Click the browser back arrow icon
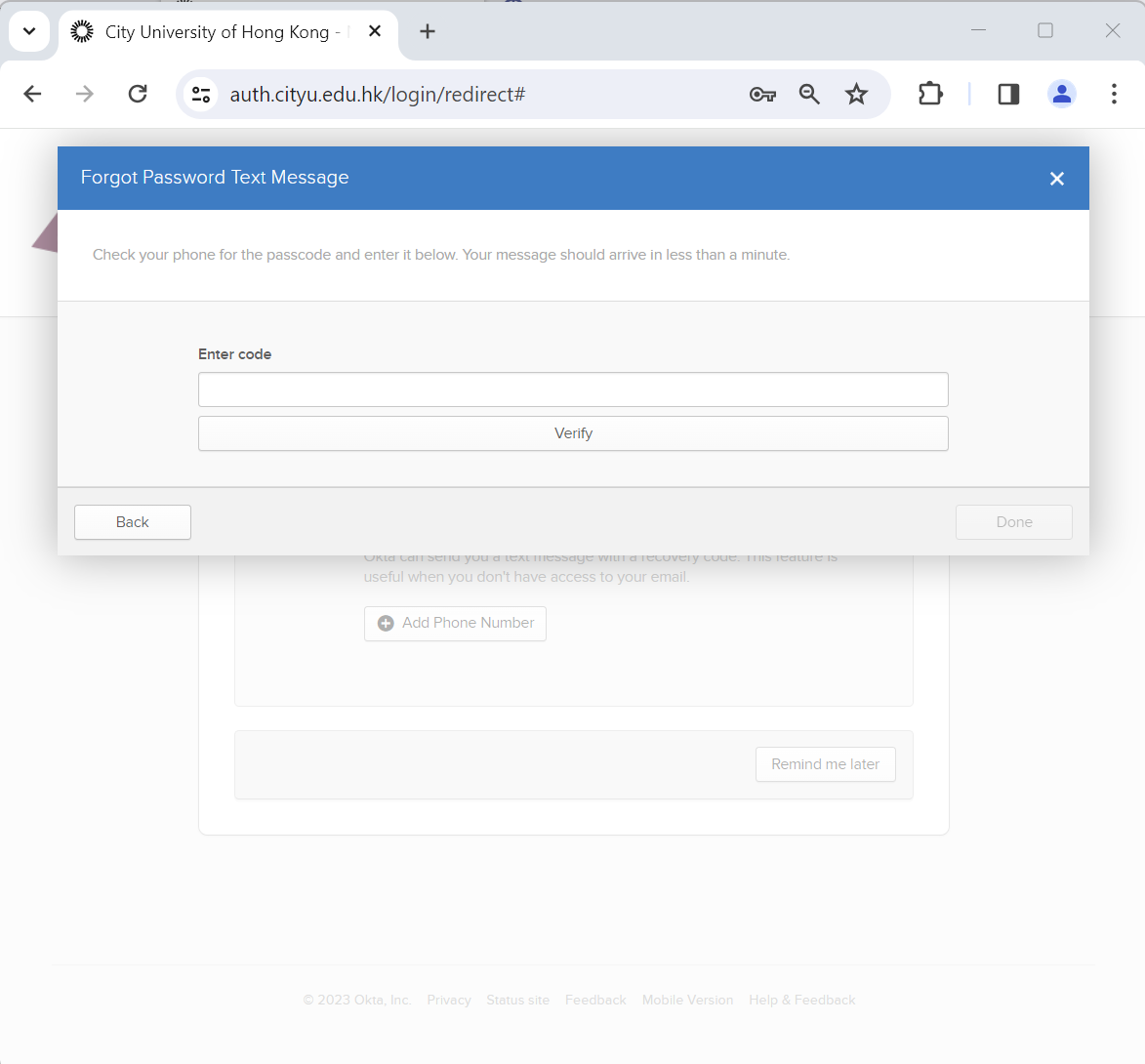This screenshot has height=1064, width=1145. [x=32, y=94]
